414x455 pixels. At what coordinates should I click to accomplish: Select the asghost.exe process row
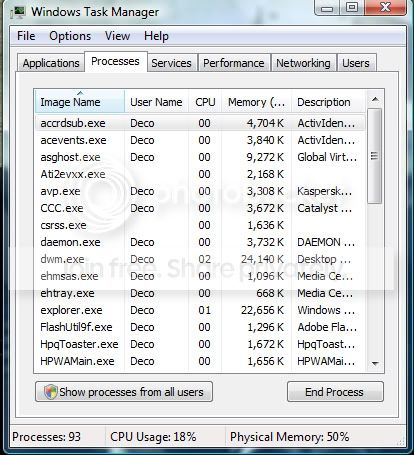point(200,157)
